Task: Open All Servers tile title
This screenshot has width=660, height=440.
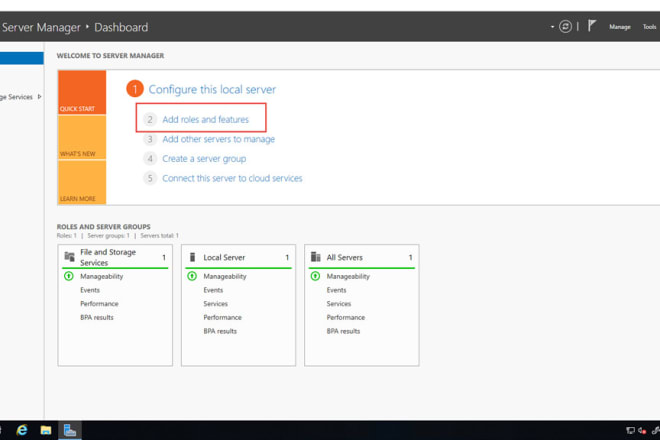Action: coord(344,257)
